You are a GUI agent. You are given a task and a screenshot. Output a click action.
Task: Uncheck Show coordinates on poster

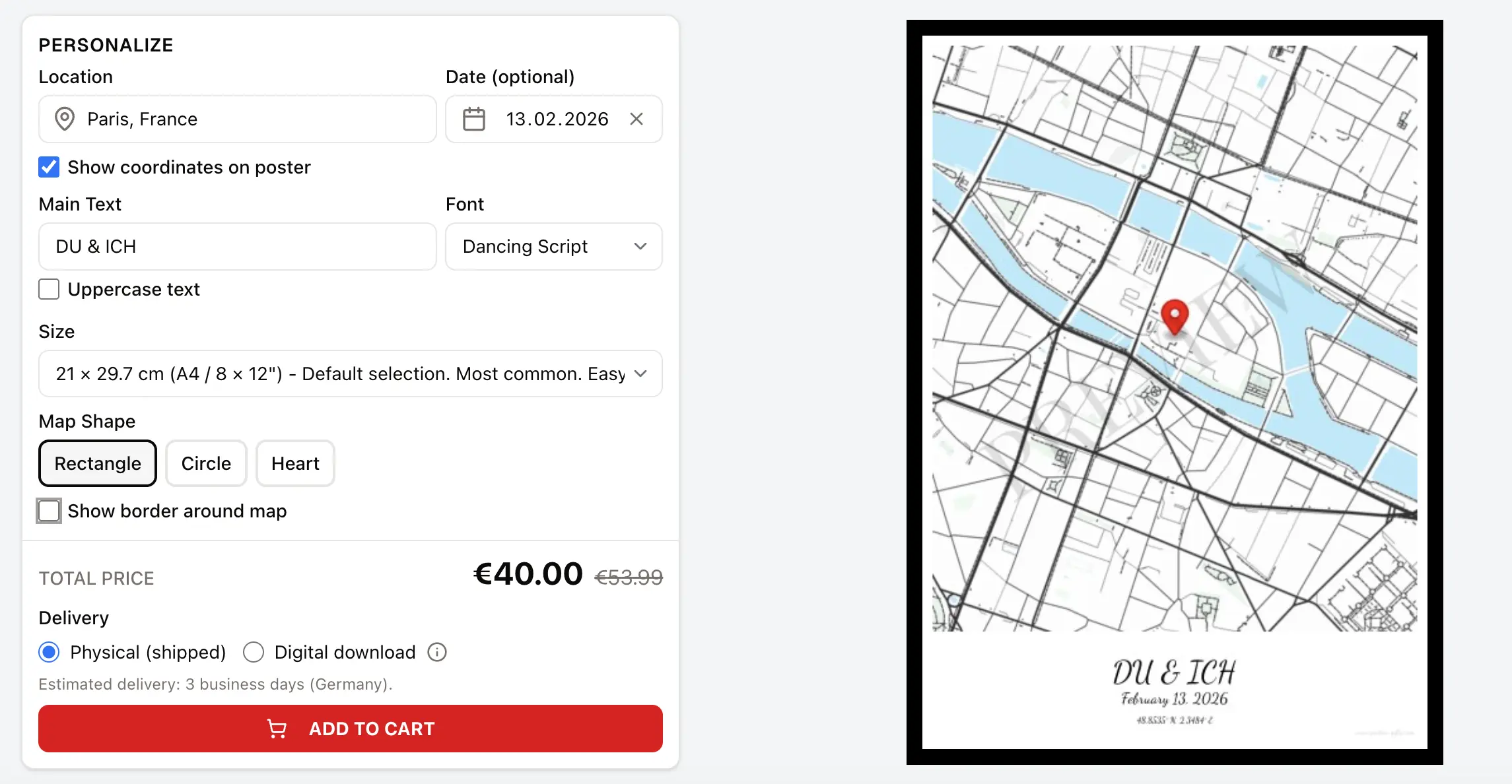pos(49,167)
